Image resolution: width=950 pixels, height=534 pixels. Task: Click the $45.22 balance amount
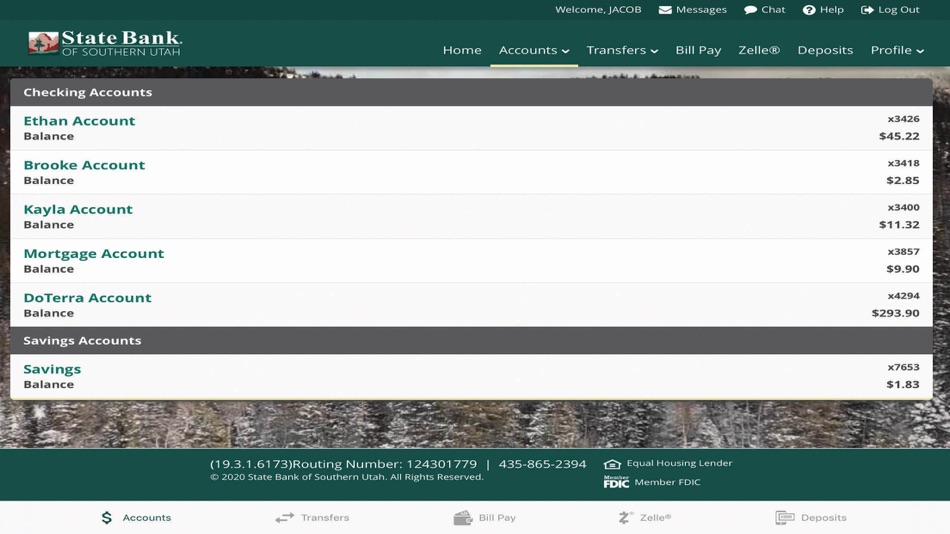(899, 136)
